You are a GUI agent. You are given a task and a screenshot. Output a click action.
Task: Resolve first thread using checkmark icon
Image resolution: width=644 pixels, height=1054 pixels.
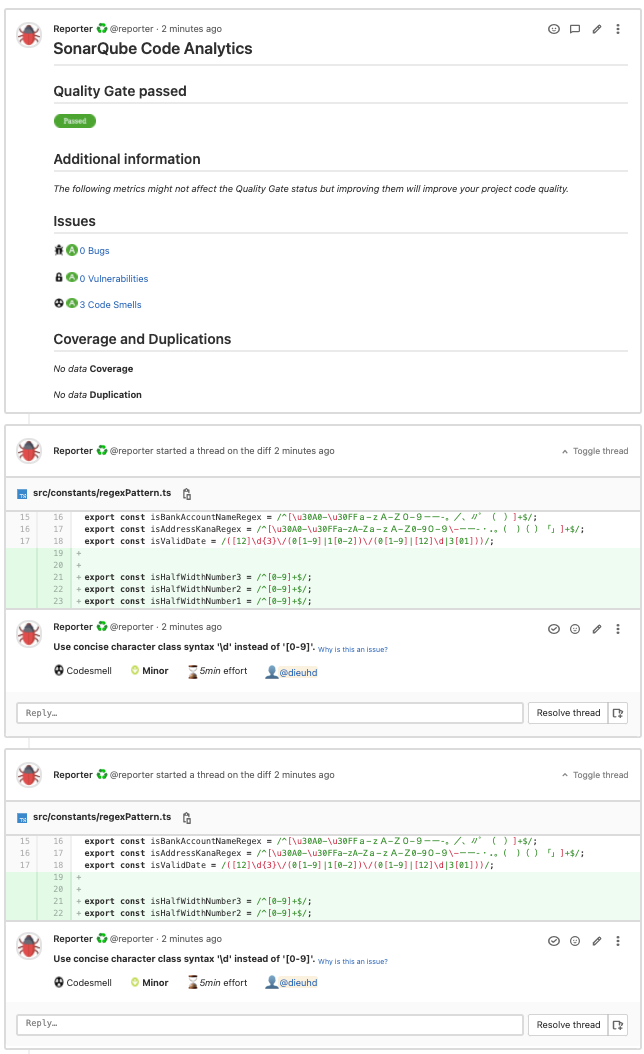553,629
